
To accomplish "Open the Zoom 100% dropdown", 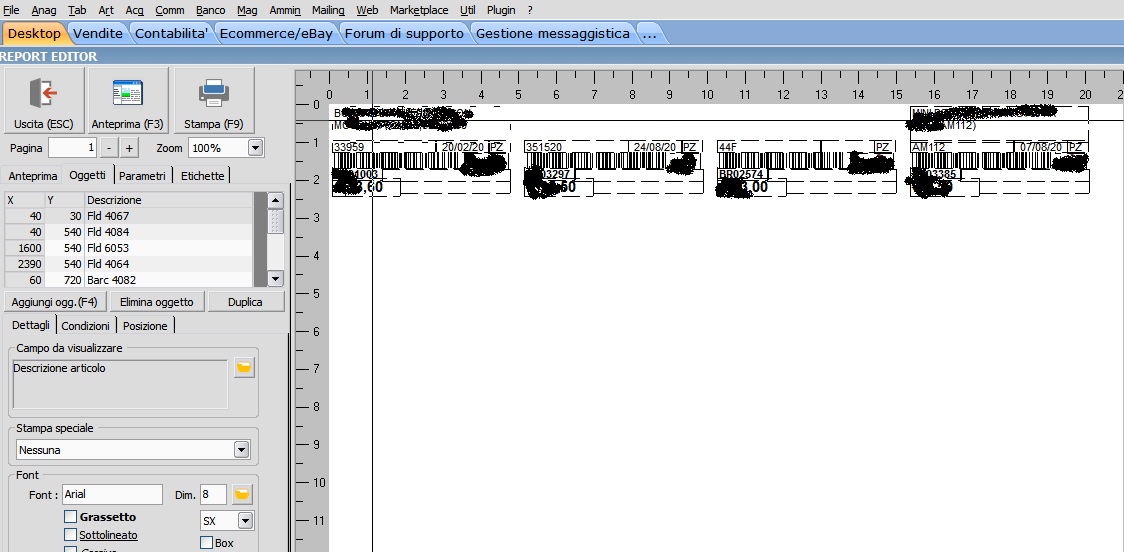I will point(254,148).
